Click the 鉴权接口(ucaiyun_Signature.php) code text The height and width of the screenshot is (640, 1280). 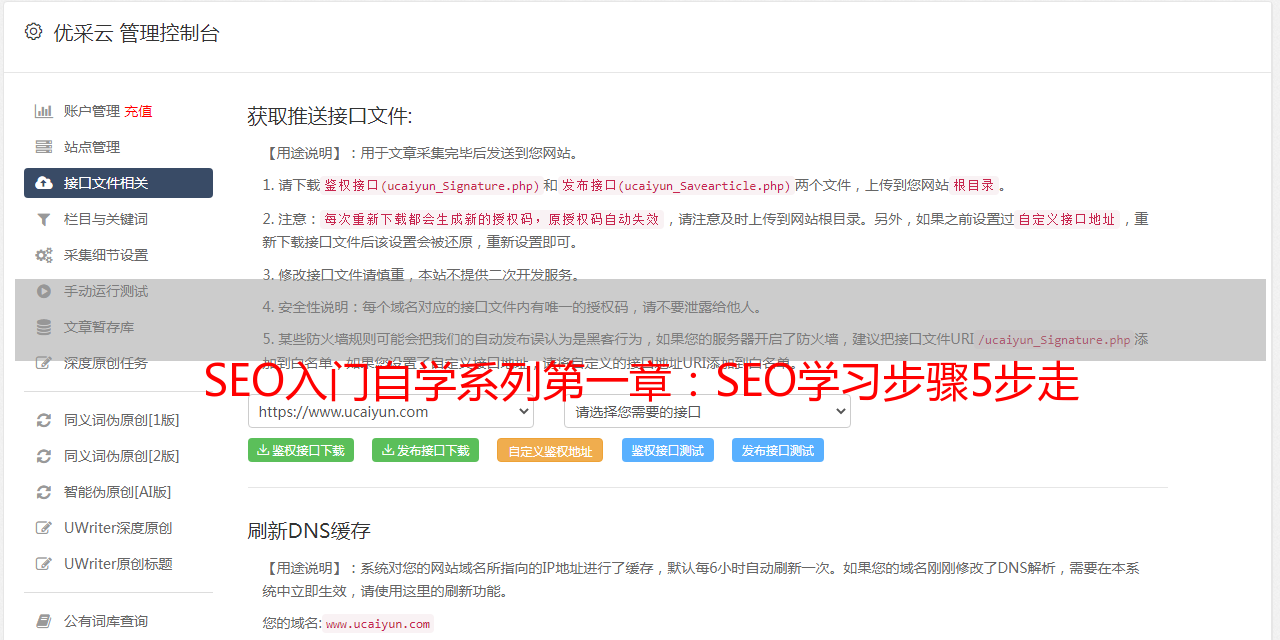point(432,185)
